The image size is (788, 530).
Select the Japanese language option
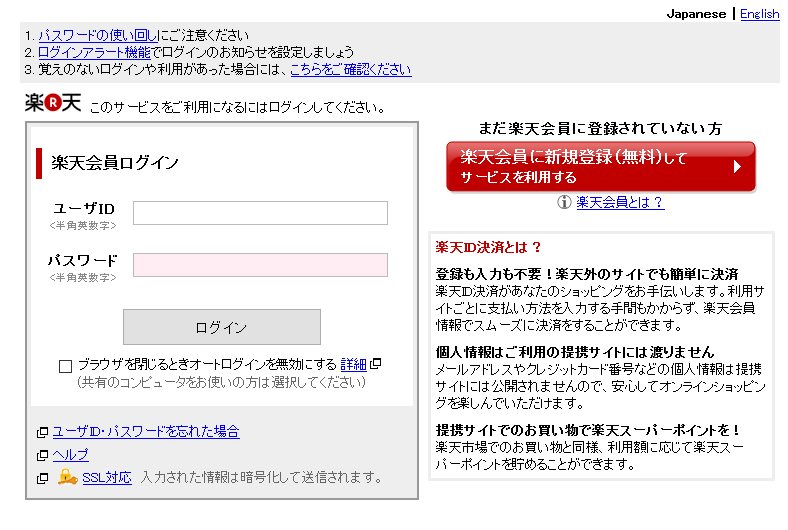click(x=696, y=14)
